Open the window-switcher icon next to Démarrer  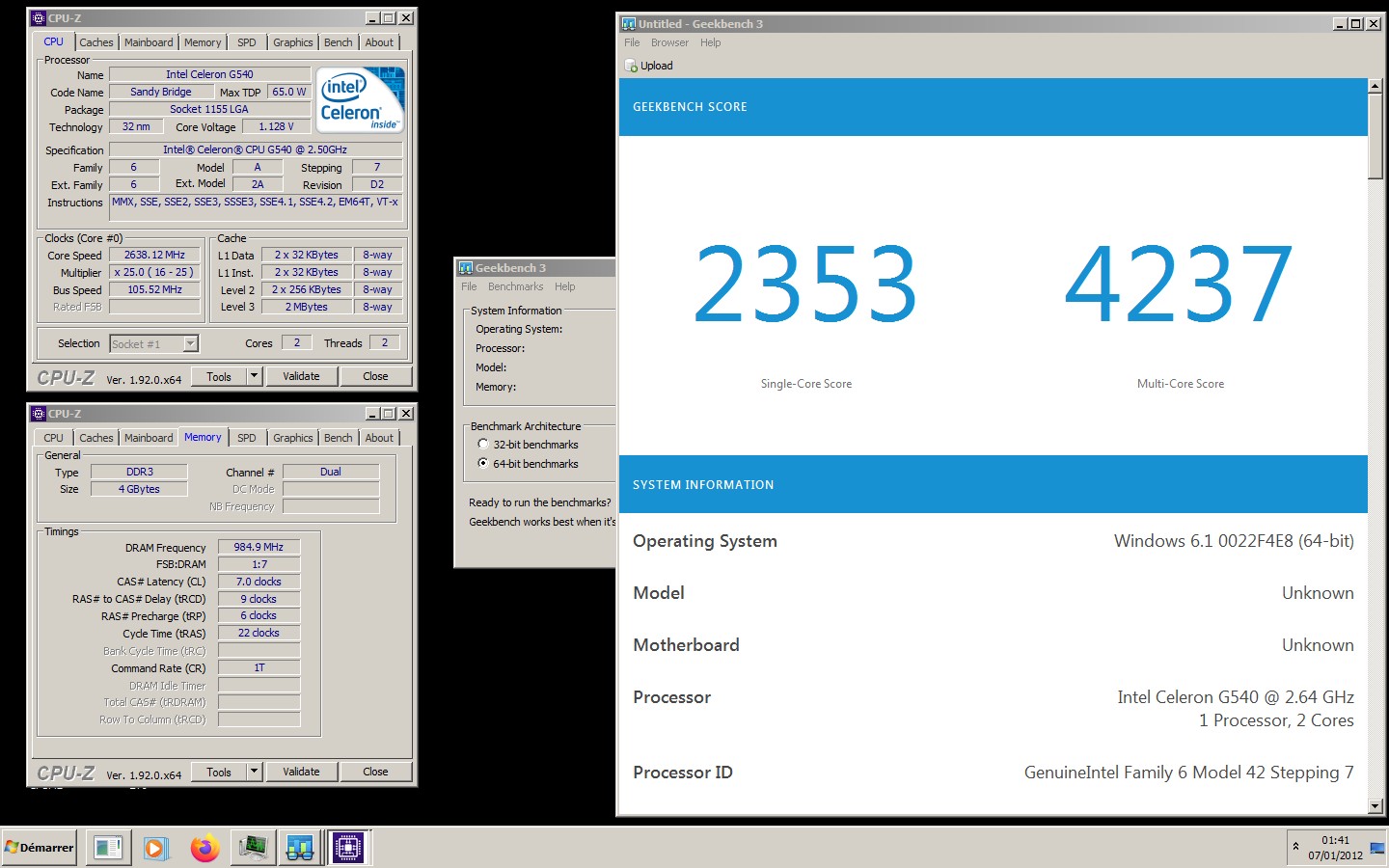tap(108, 848)
